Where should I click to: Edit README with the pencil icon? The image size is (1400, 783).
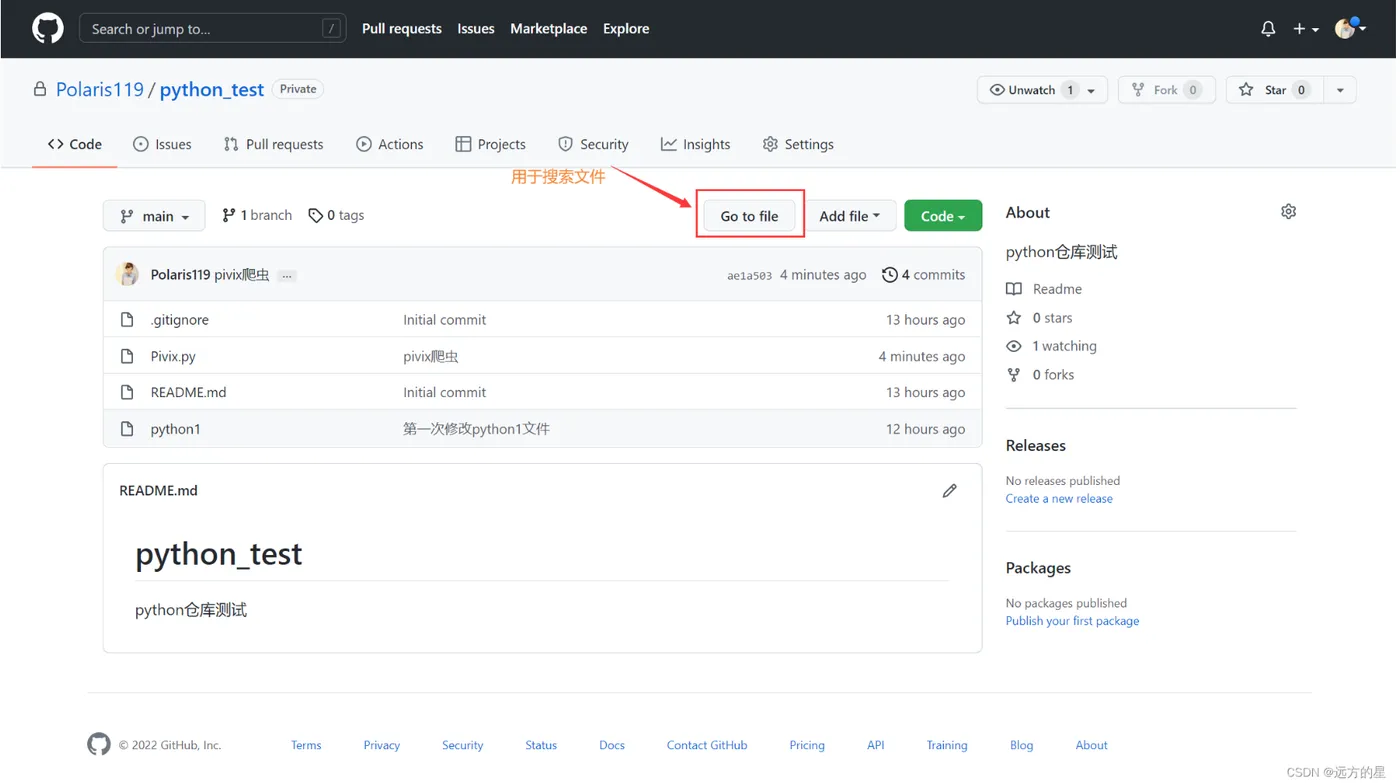[x=952, y=492]
